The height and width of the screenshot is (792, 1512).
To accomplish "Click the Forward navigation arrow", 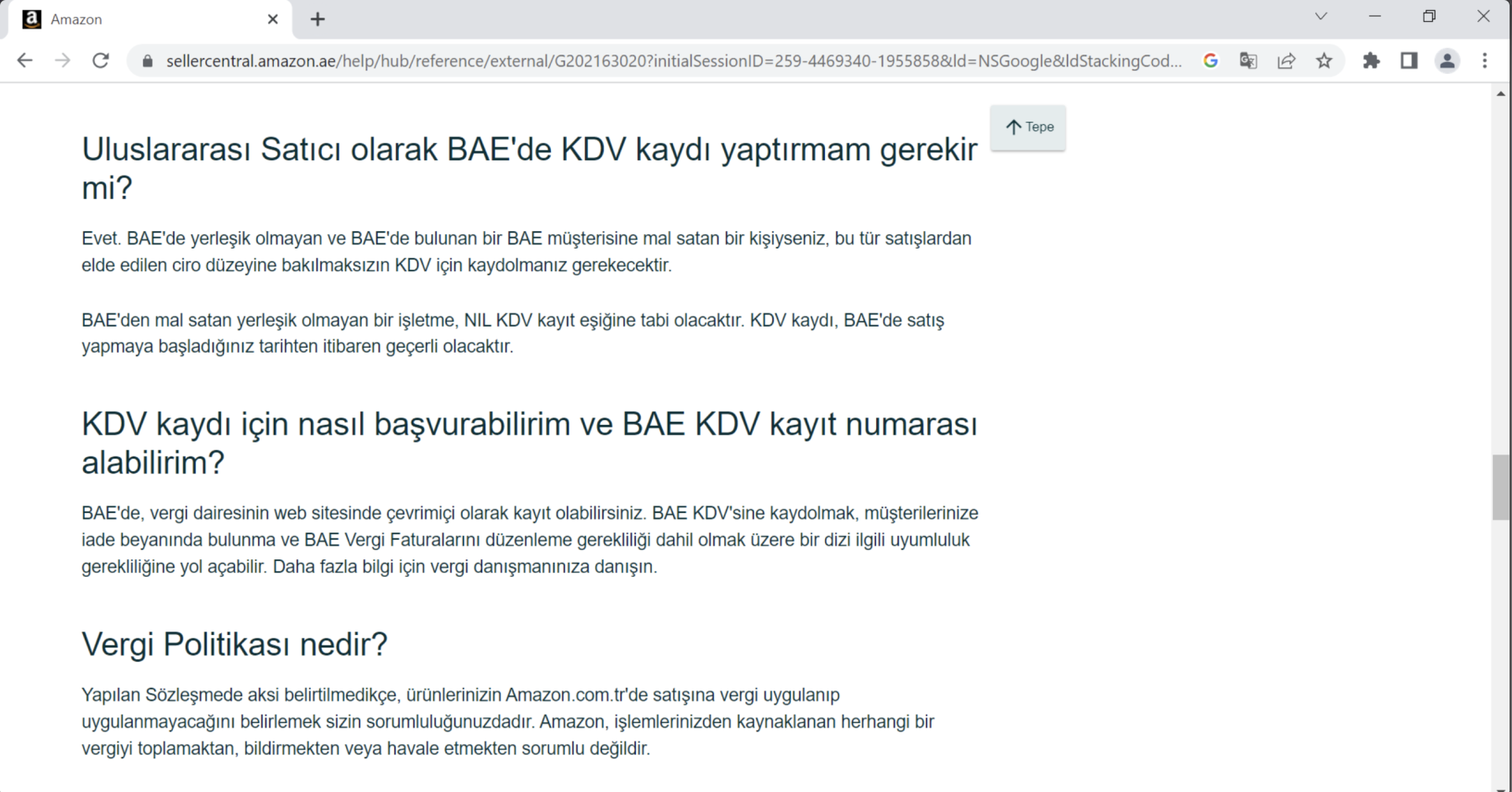I will point(62,60).
